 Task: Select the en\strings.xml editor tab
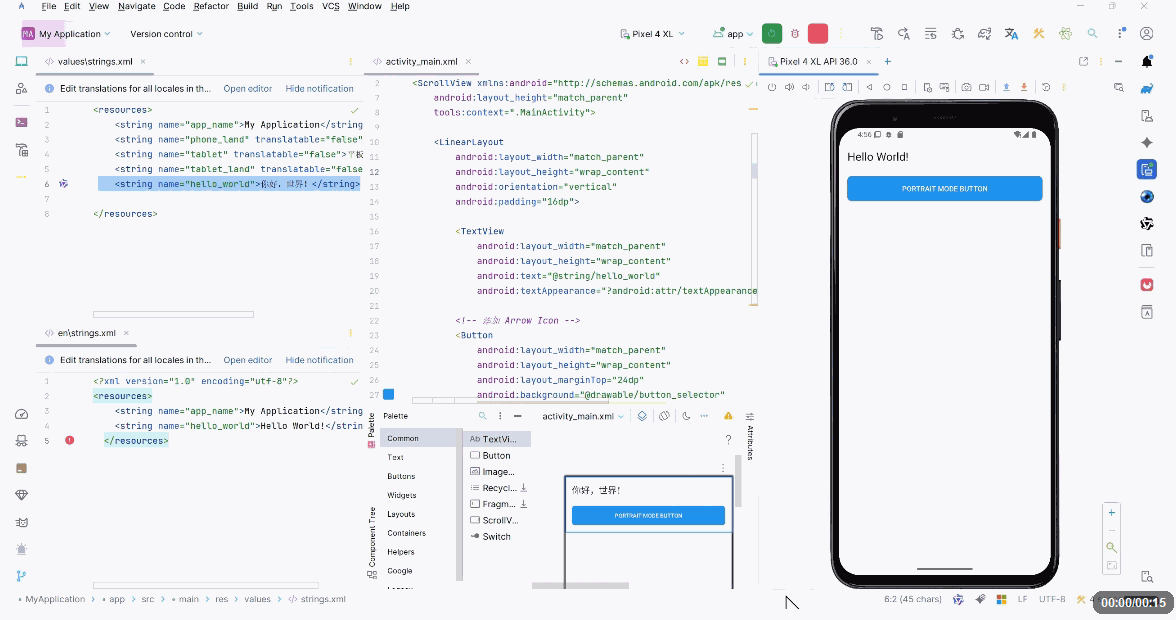coord(86,333)
